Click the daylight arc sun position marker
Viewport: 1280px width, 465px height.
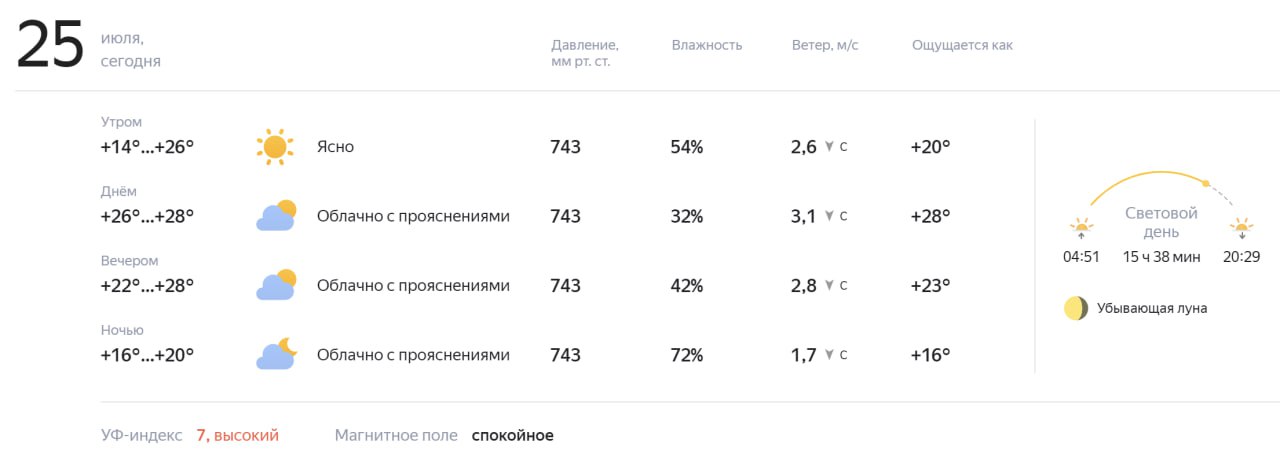(1206, 183)
